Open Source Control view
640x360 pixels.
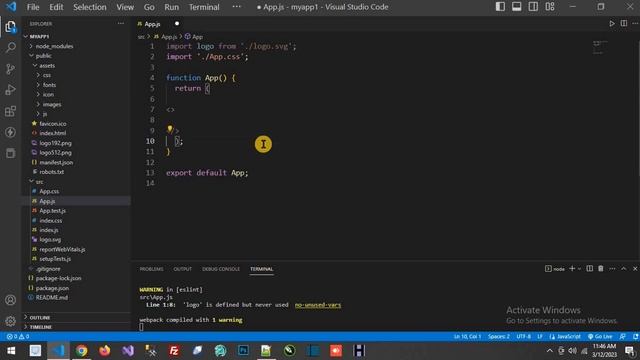[x=11, y=69]
